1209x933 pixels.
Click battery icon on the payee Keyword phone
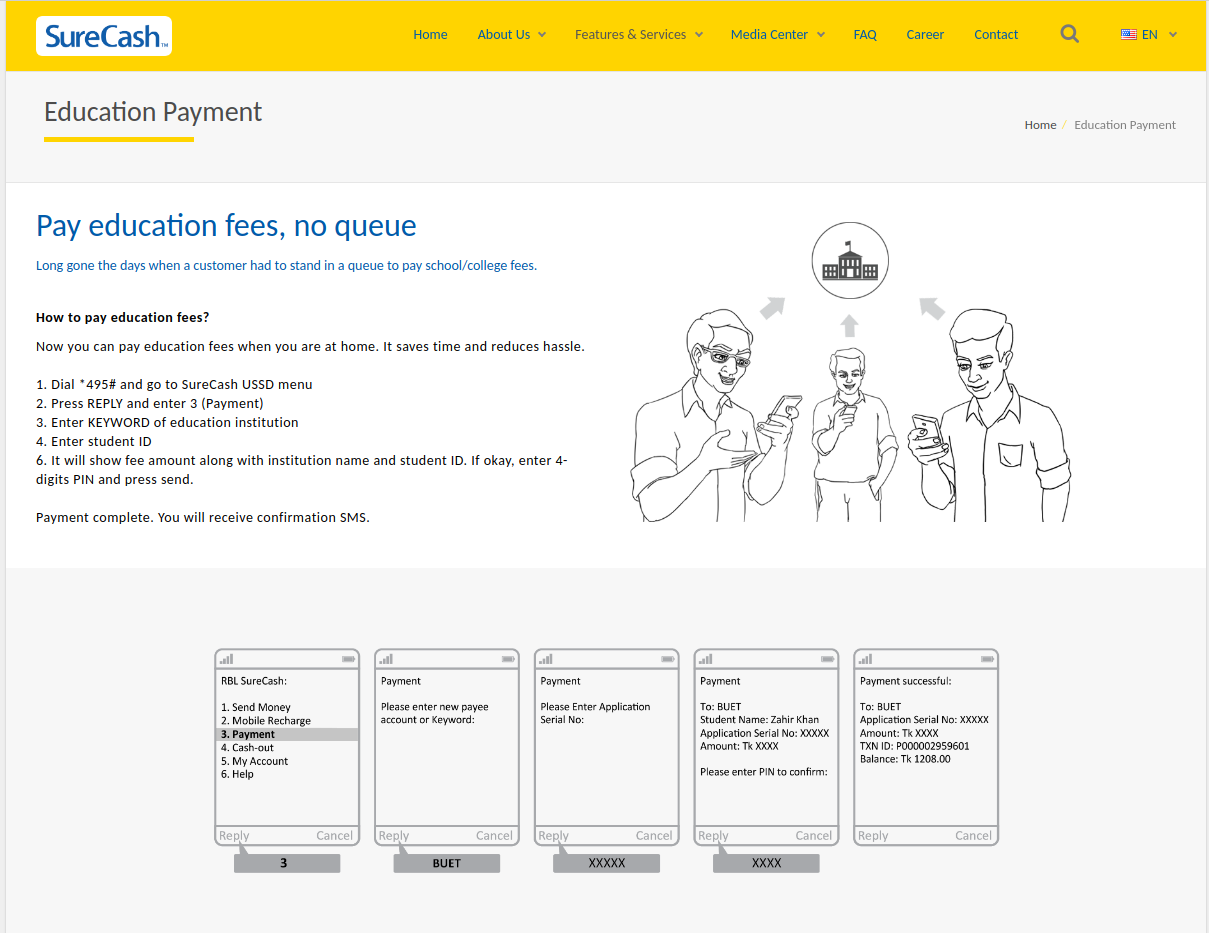point(509,659)
